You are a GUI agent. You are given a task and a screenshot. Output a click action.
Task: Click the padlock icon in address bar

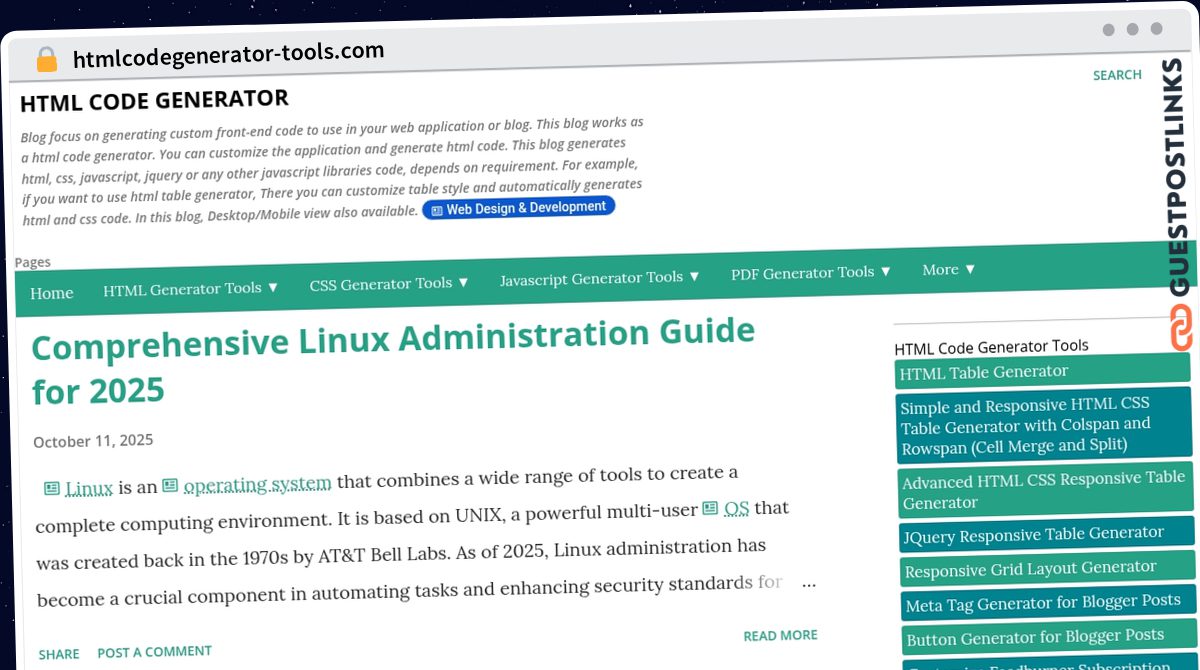tap(47, 59)
